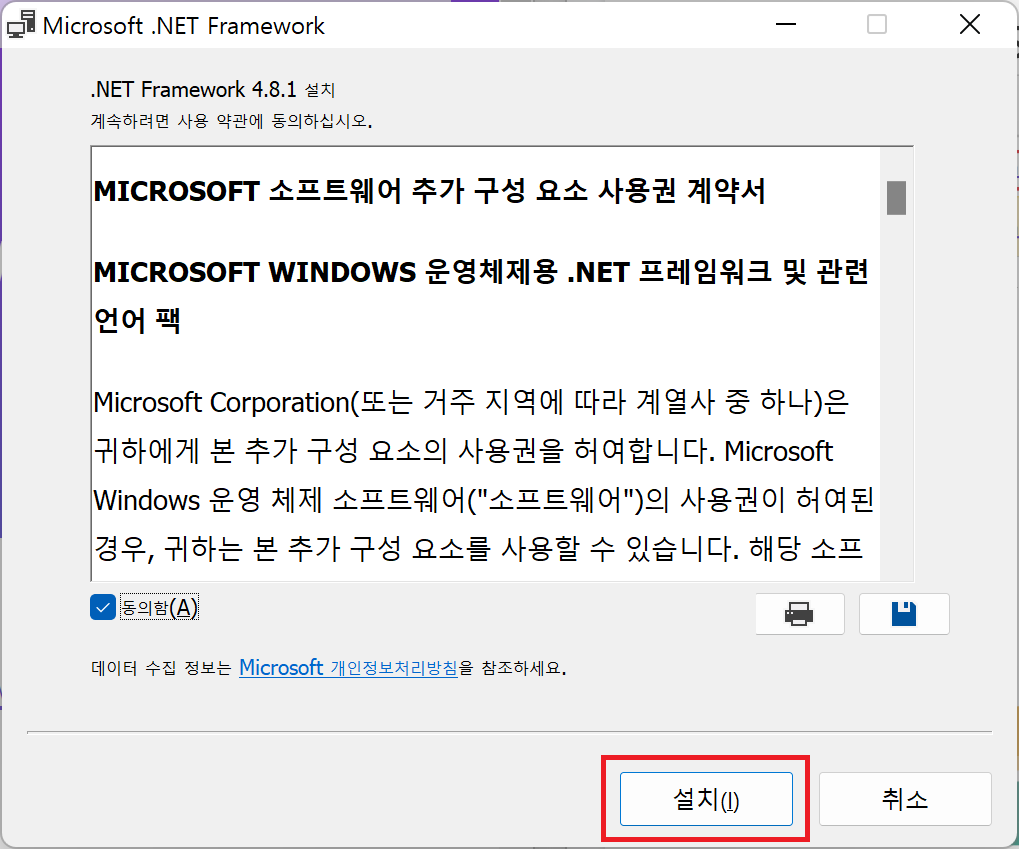The height and width of the screenshot is (849, 1019).
Task: Click the 'Microsoft Corporation(또는 거주' paragraph line
Action: click(x=471, y=402)
